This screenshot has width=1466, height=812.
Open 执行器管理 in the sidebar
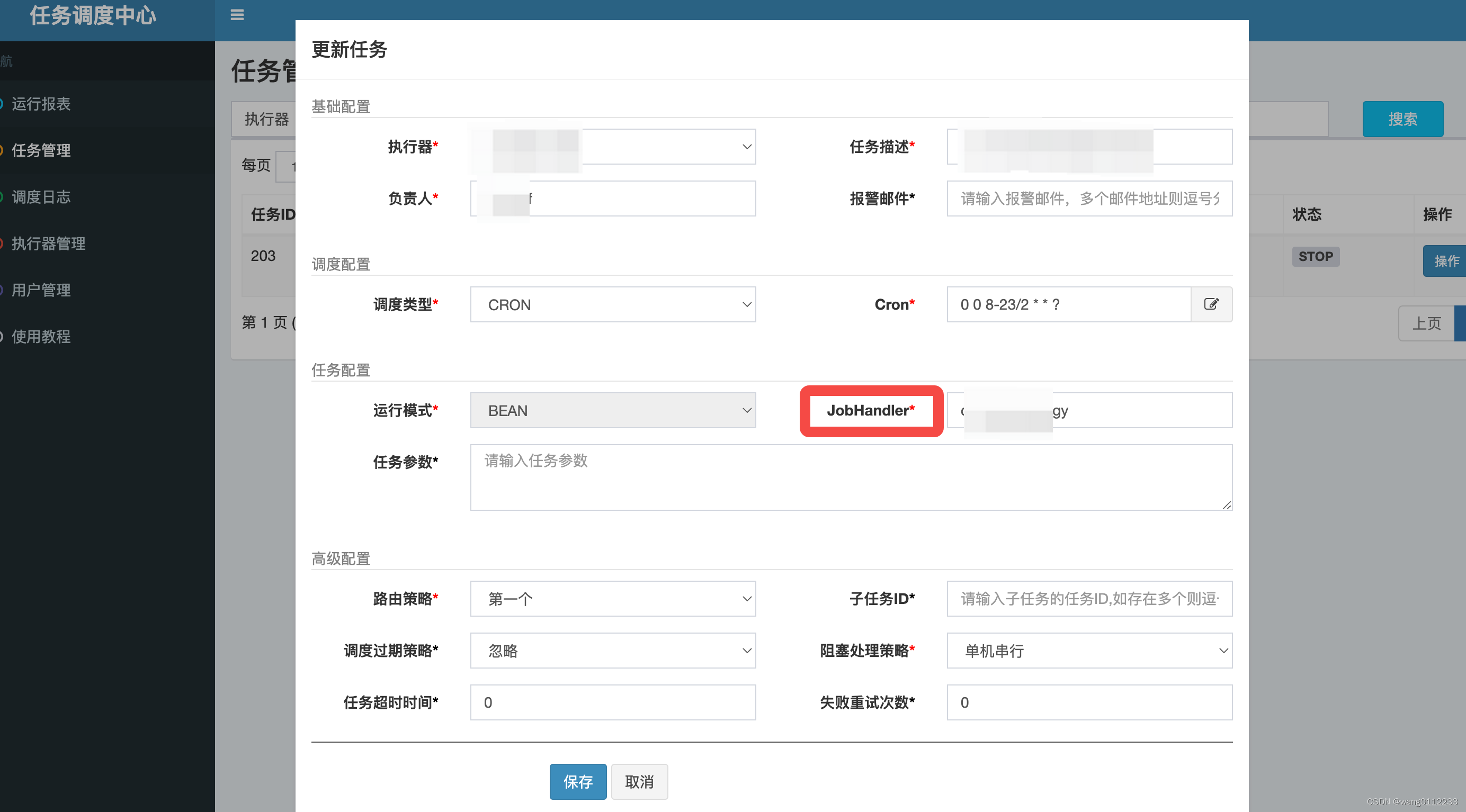click(48, 243)
